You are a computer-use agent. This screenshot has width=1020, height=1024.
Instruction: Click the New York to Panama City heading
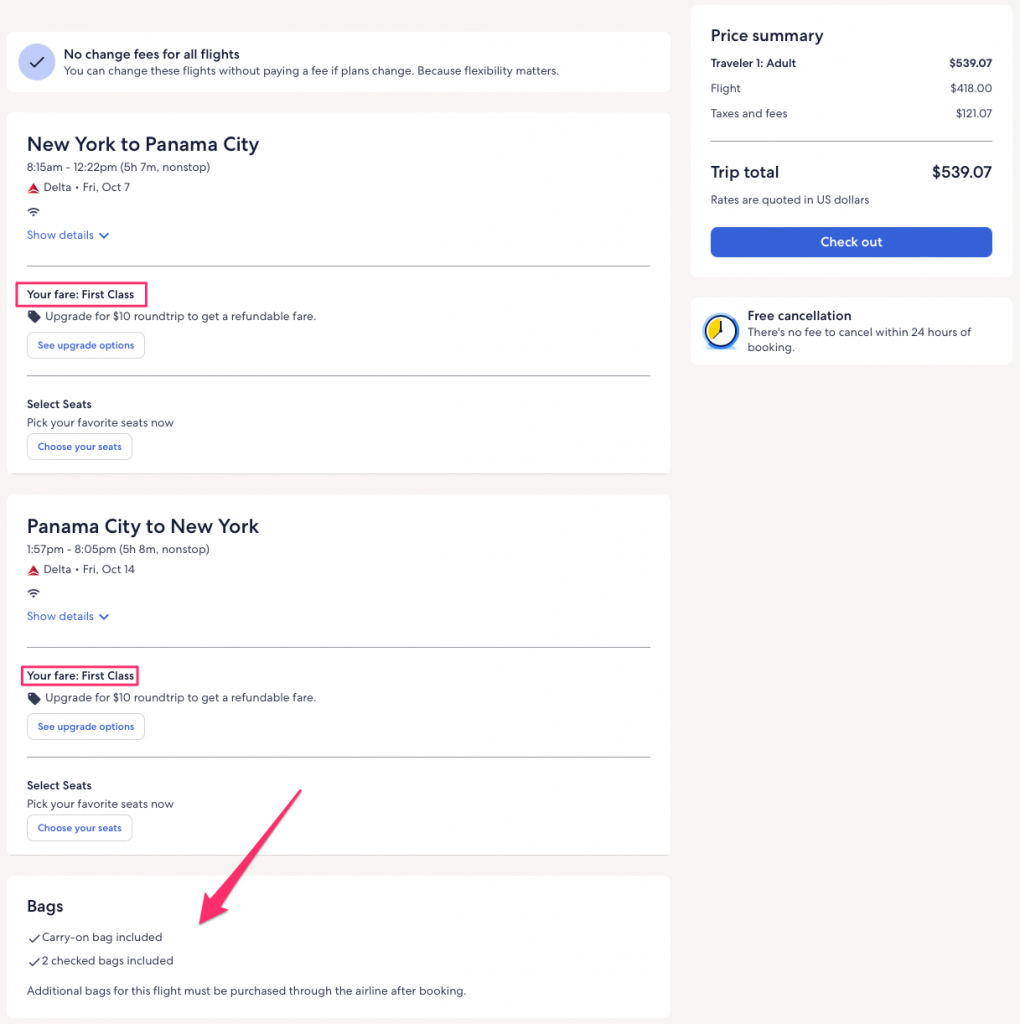pos(143,144)
